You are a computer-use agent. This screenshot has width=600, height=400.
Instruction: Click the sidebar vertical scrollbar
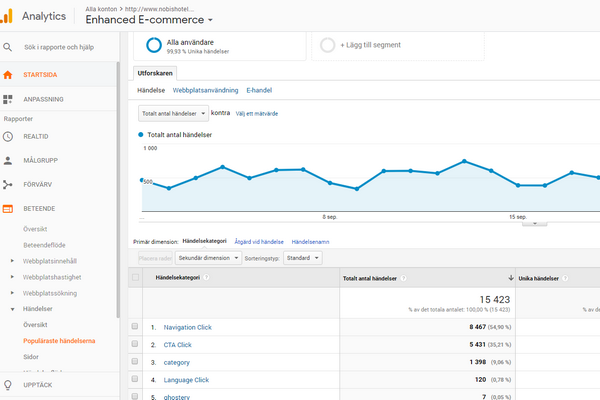pos(118,189)
